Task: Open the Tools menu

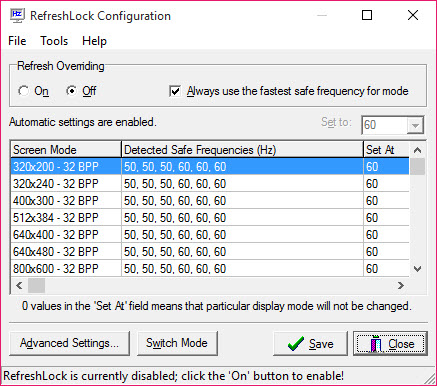Action: [x=54, y=41]
